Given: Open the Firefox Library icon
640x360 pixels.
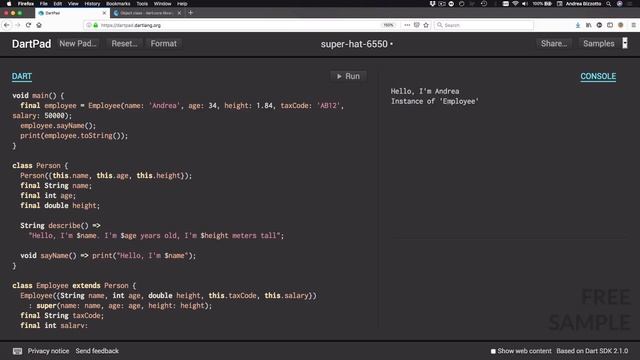Looking at the screenshot, I should (x=589, y=25).
